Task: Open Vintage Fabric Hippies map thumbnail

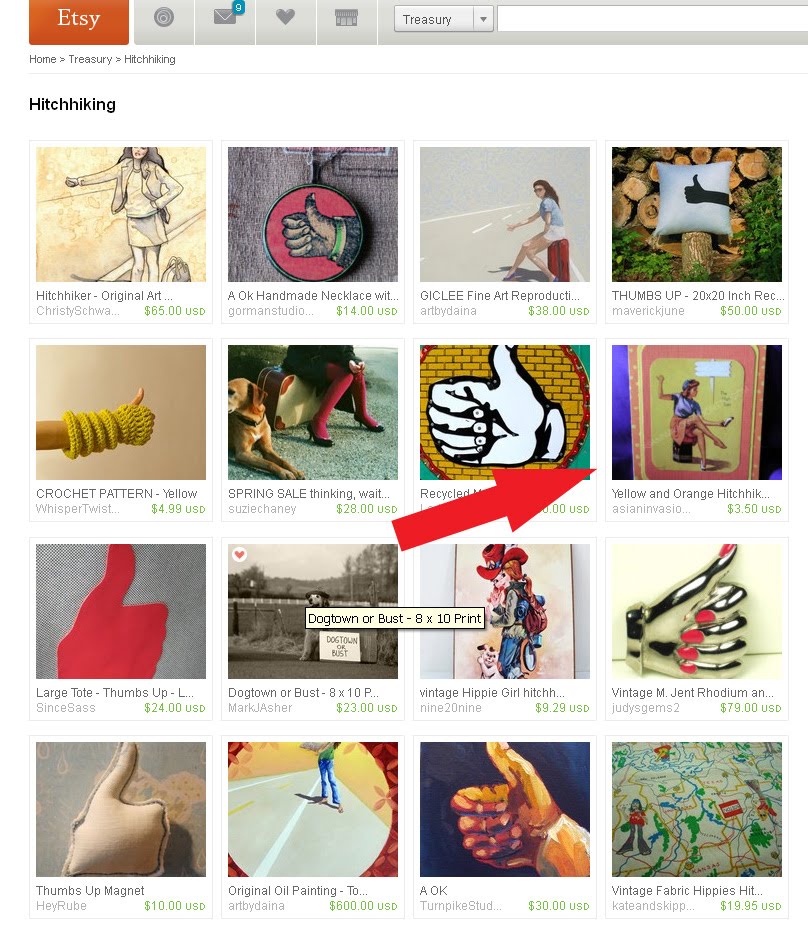Action: tap(697, 810)
